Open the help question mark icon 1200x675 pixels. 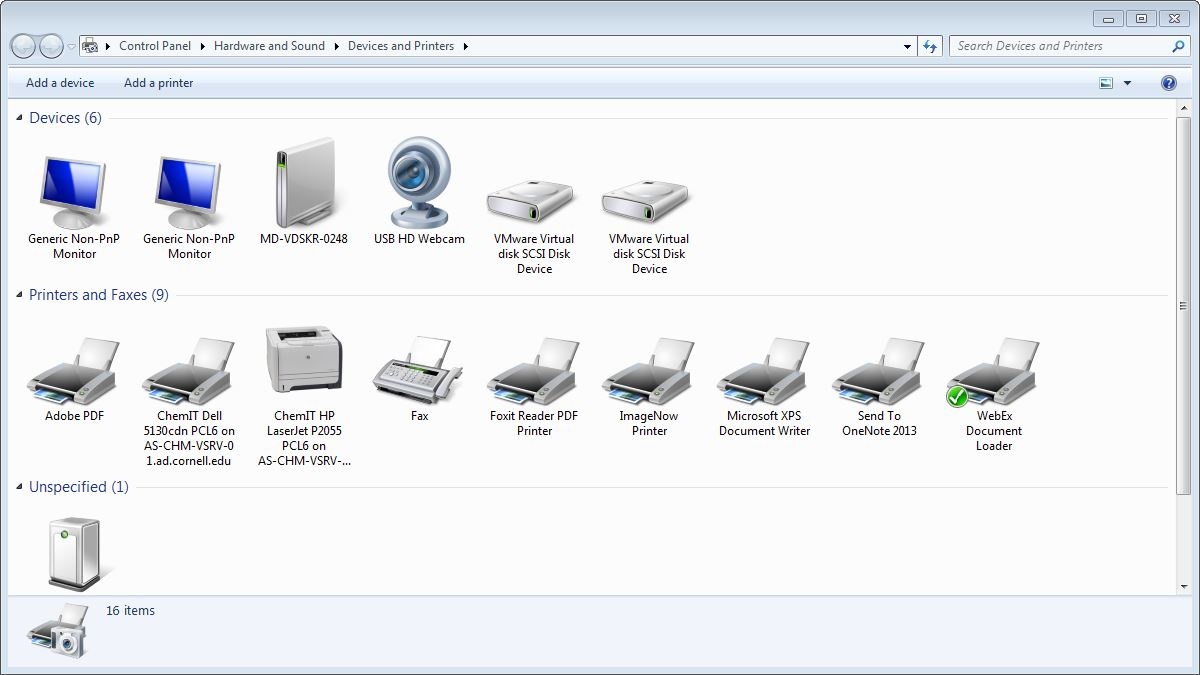pos(1168,83)
